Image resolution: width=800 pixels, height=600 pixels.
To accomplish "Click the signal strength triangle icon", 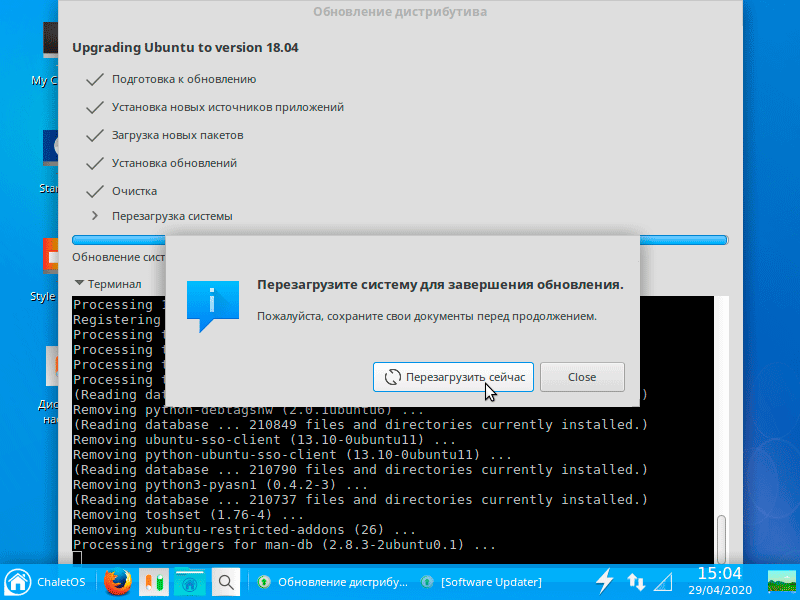I will [x=663, y=582].
